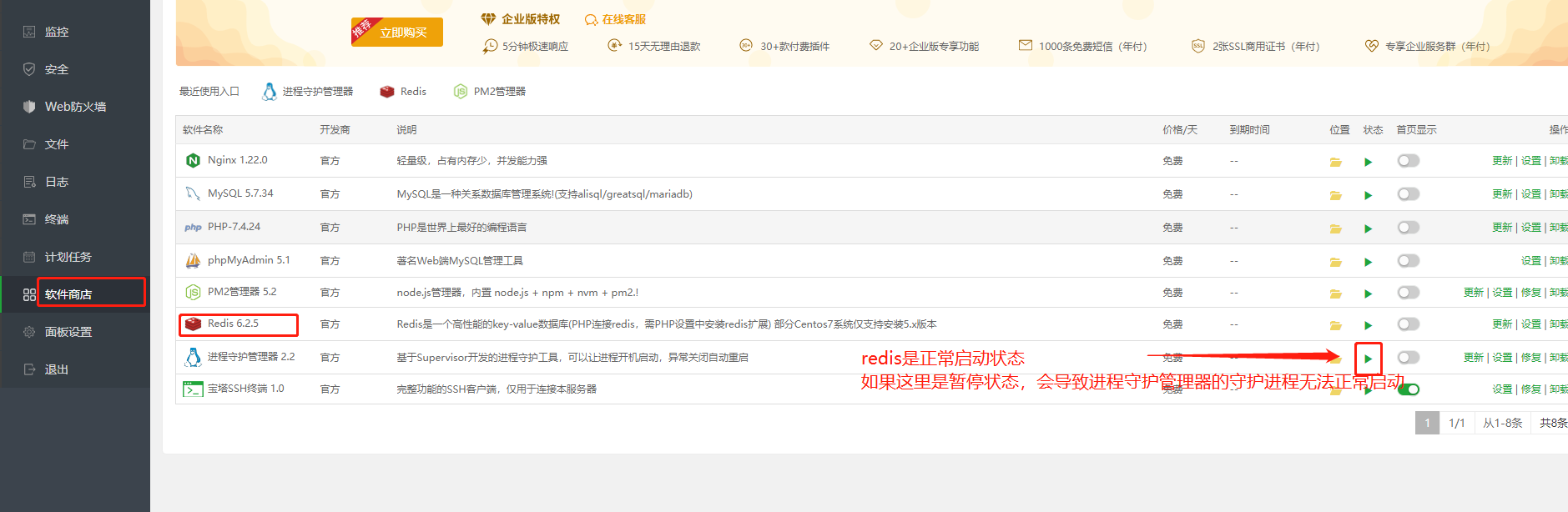Click the Redis red cube row icon
The height and width of the screenshot is (512, 1568).
193,324
